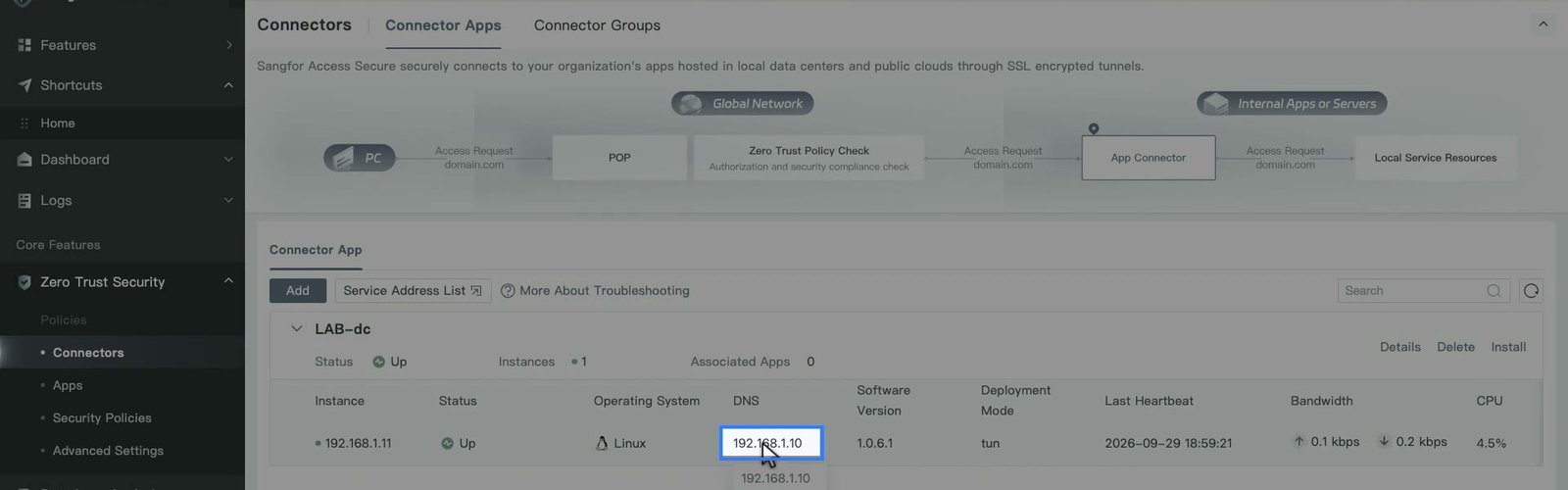This screenshot has height=490, width=1568.
Task: Click the Add button
Action: [x=298, y=291]
